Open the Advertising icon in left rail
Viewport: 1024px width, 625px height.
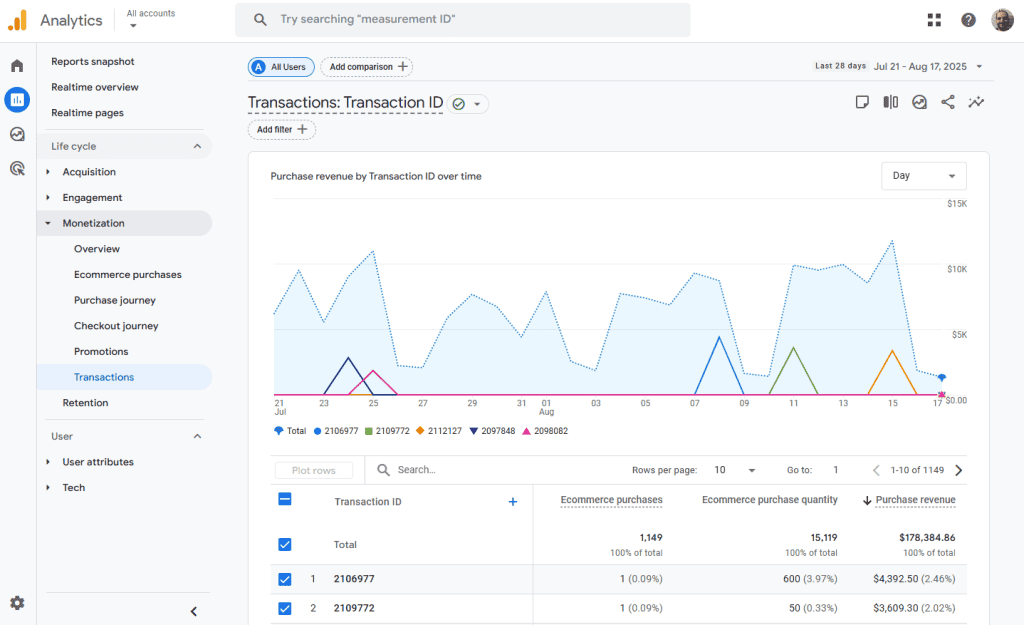(x=17, y=168)
